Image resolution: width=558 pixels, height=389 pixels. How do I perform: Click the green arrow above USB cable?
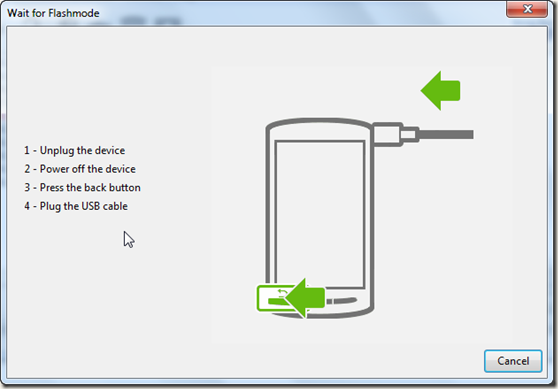pos(441,90)
